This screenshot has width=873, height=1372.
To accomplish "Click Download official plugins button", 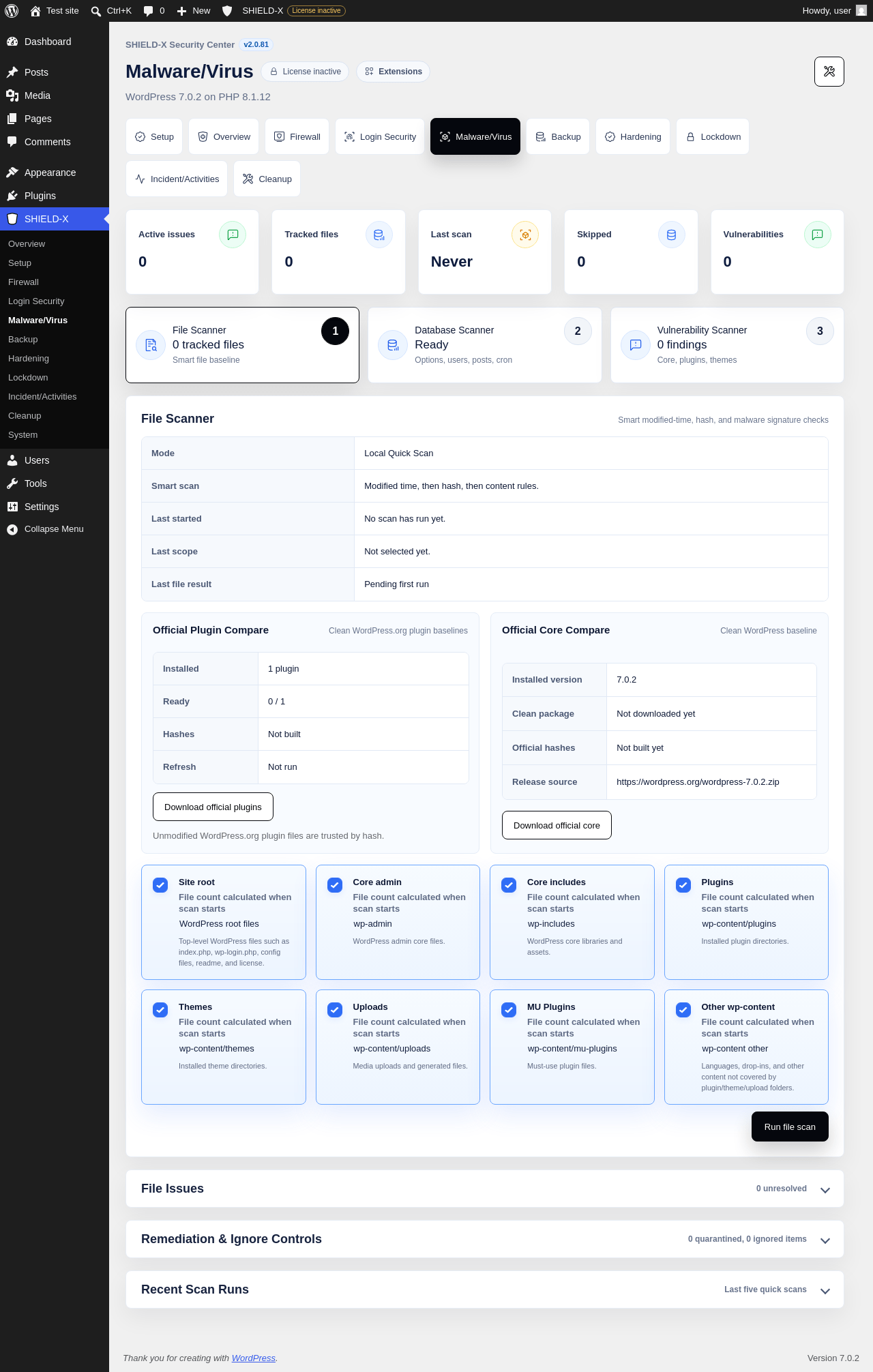I will (x=213, y=807).
